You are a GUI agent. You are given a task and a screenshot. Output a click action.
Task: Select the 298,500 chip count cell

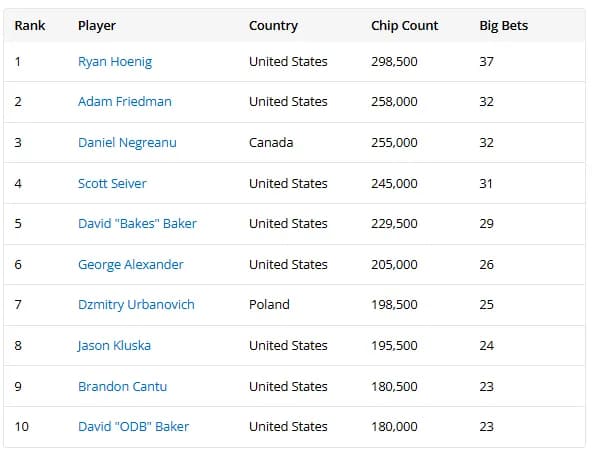[394, 62]
